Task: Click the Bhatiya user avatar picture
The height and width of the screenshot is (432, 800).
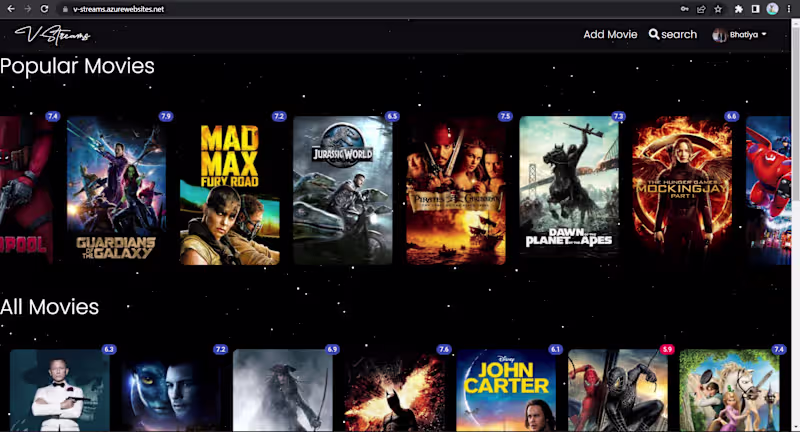Action: click(x=719, y=35)
